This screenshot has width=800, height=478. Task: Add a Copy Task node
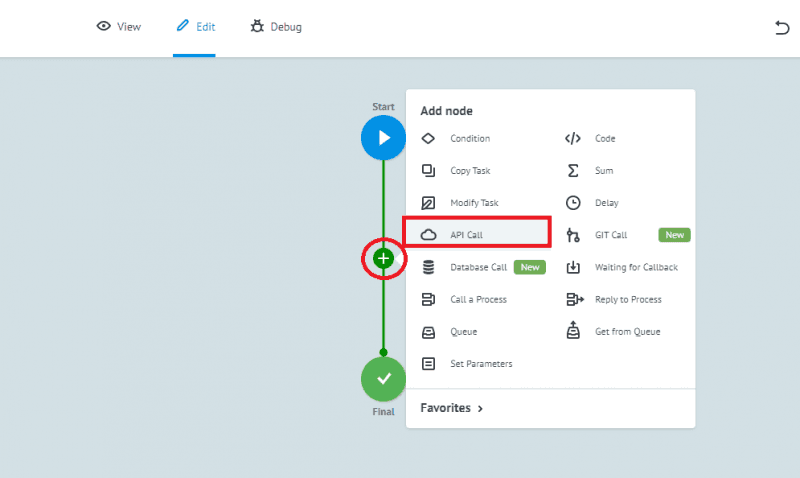tap(470, 170)
